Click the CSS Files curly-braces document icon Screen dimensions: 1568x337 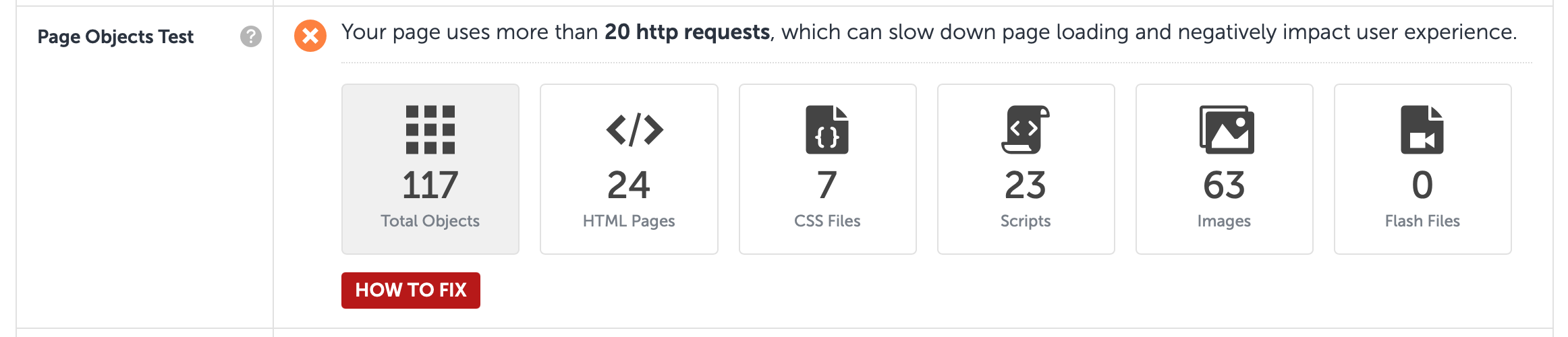point(827,129)
